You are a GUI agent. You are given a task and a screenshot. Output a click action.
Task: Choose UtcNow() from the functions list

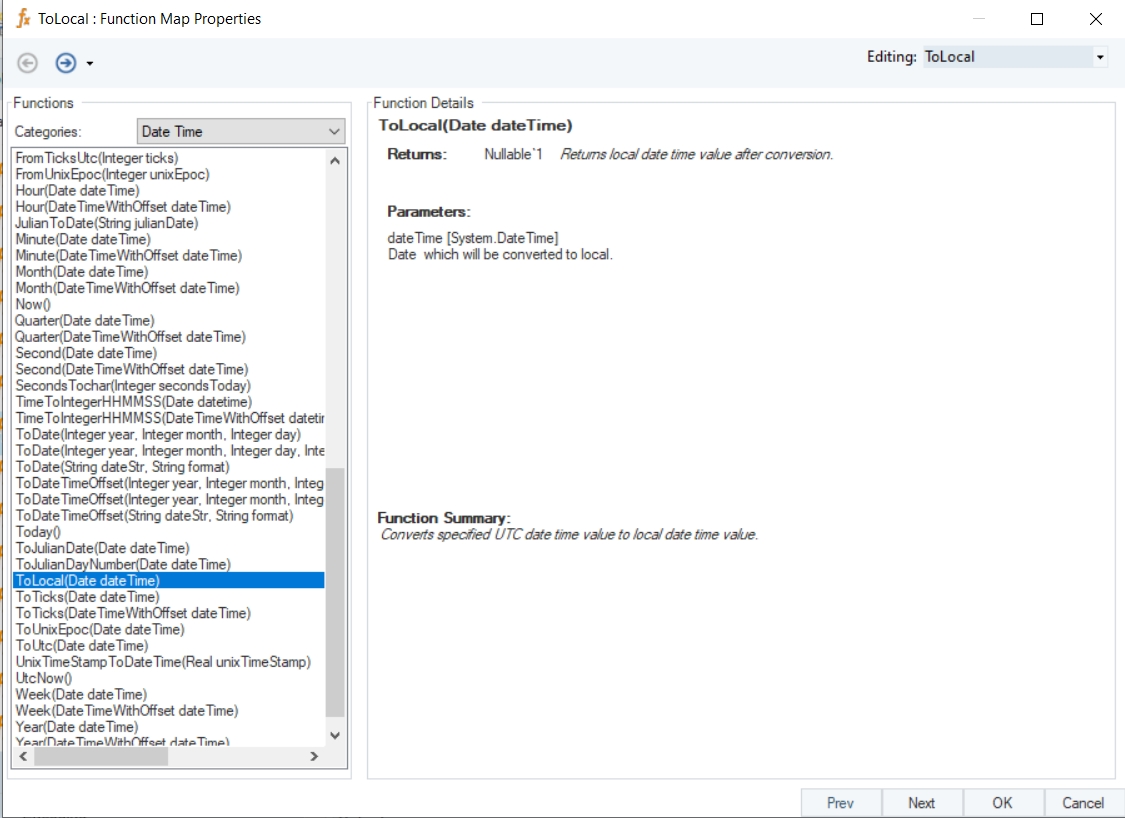click(42, 678)
